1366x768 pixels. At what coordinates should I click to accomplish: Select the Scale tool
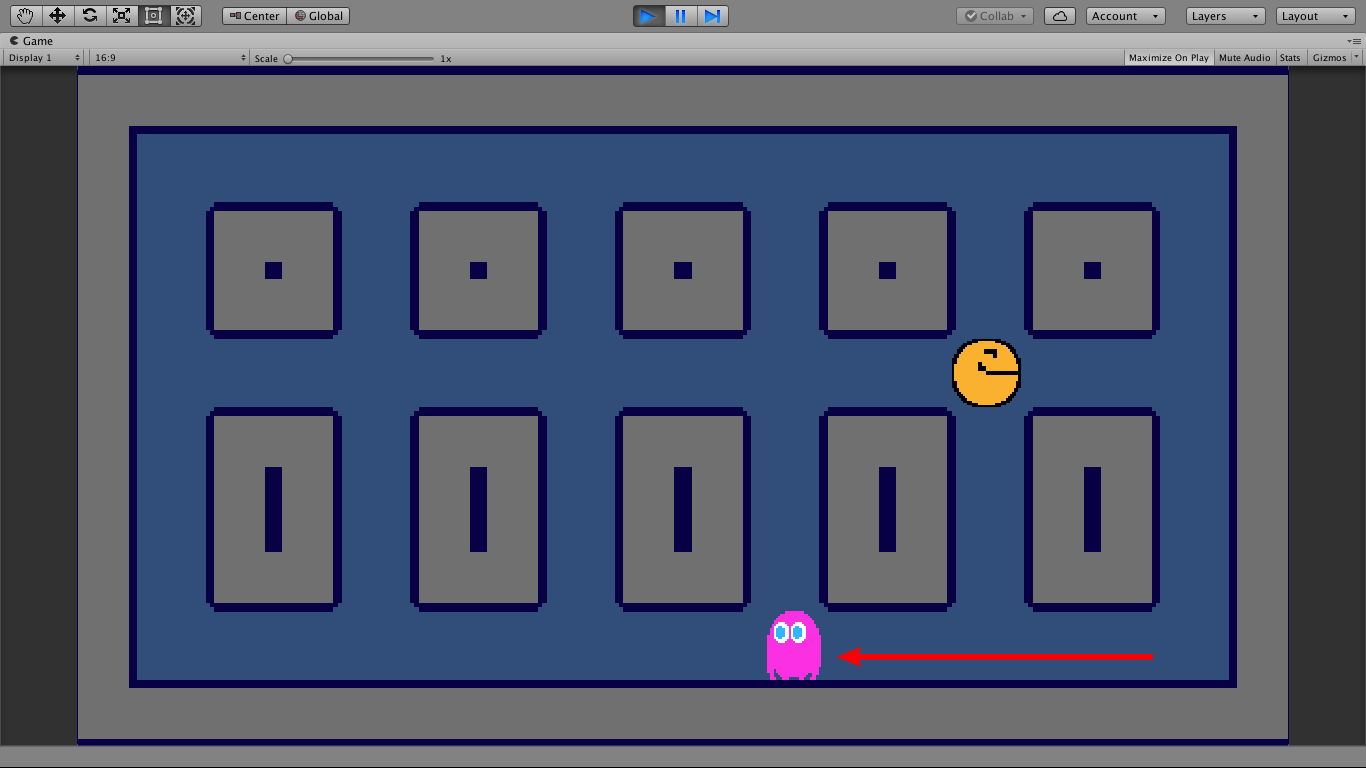coord(122,16)
